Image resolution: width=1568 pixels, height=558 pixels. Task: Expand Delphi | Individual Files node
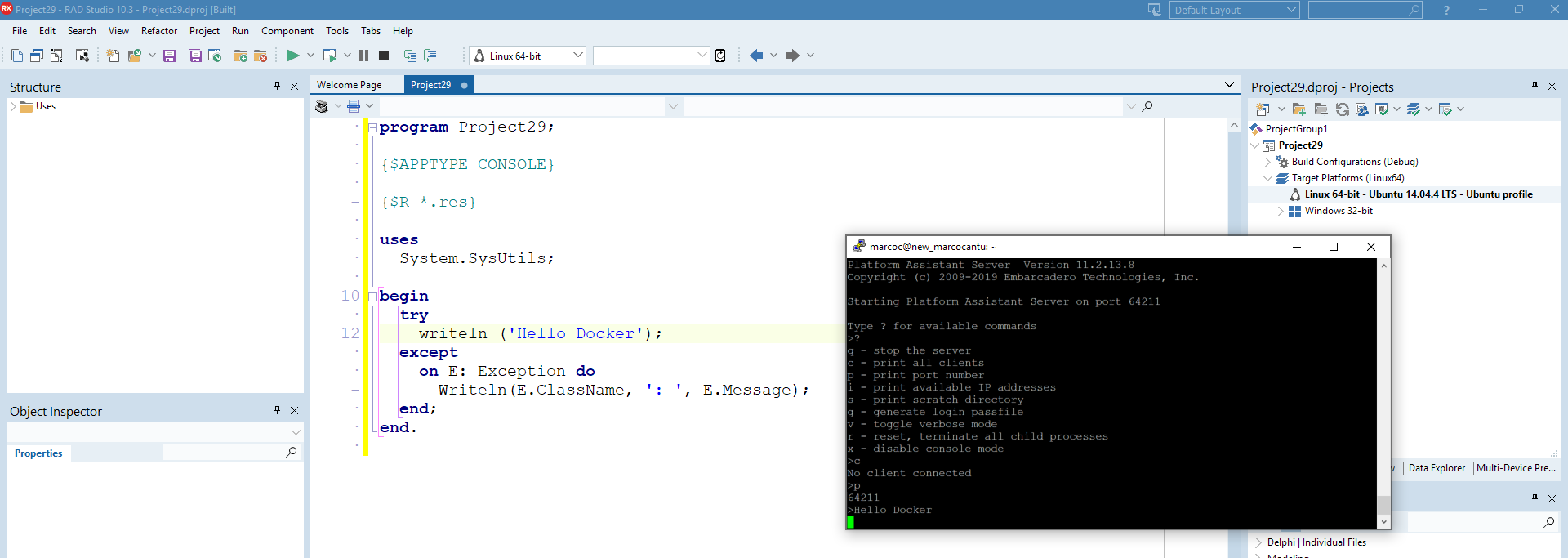coord(1258,542)
